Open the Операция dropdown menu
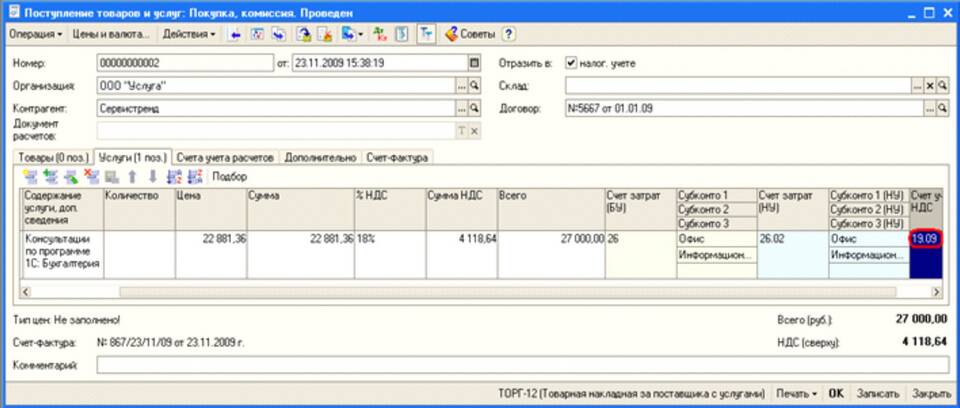 [36, 33]
